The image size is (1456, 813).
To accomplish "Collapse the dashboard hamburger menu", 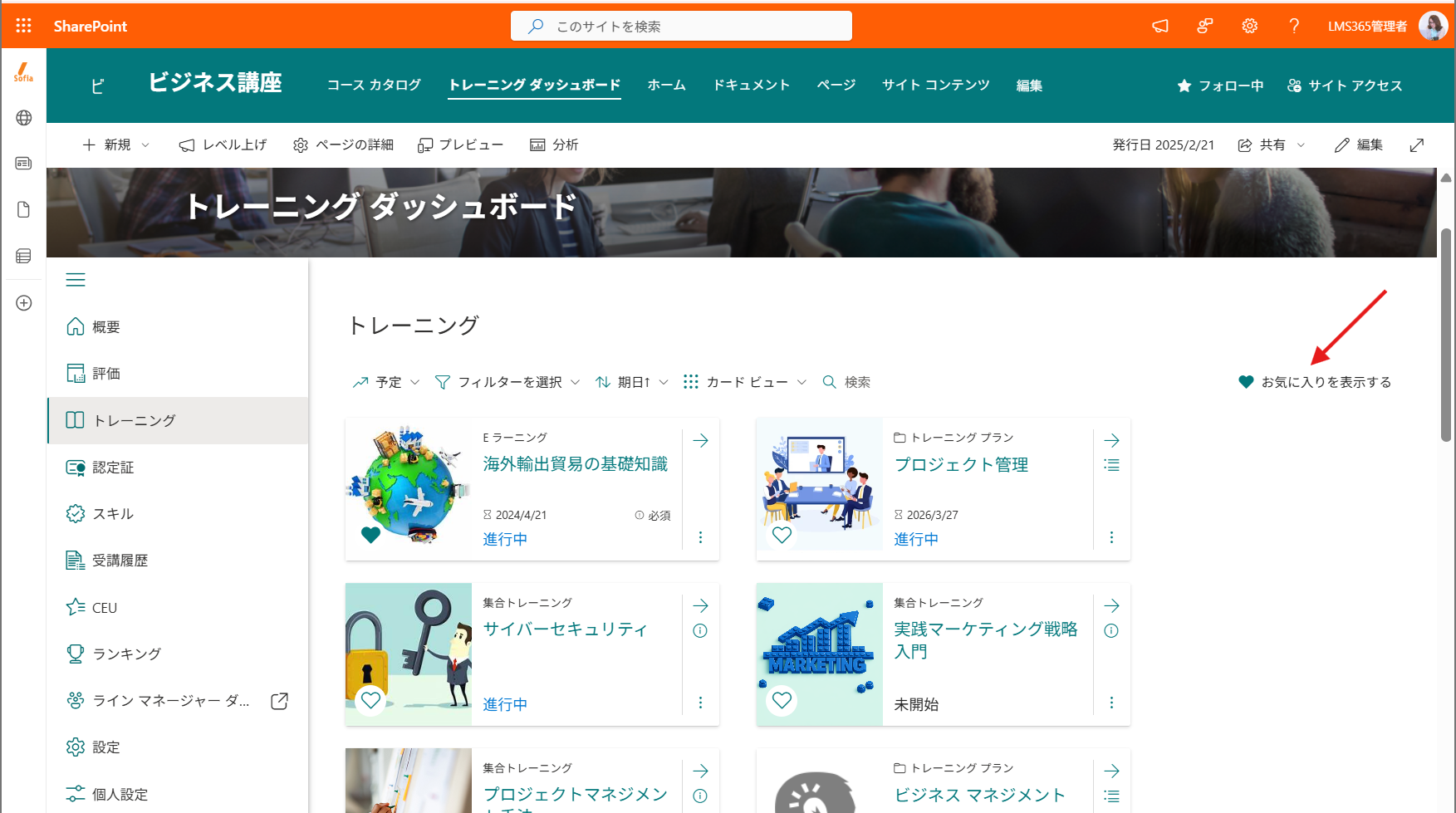I will tap(76, 280).
